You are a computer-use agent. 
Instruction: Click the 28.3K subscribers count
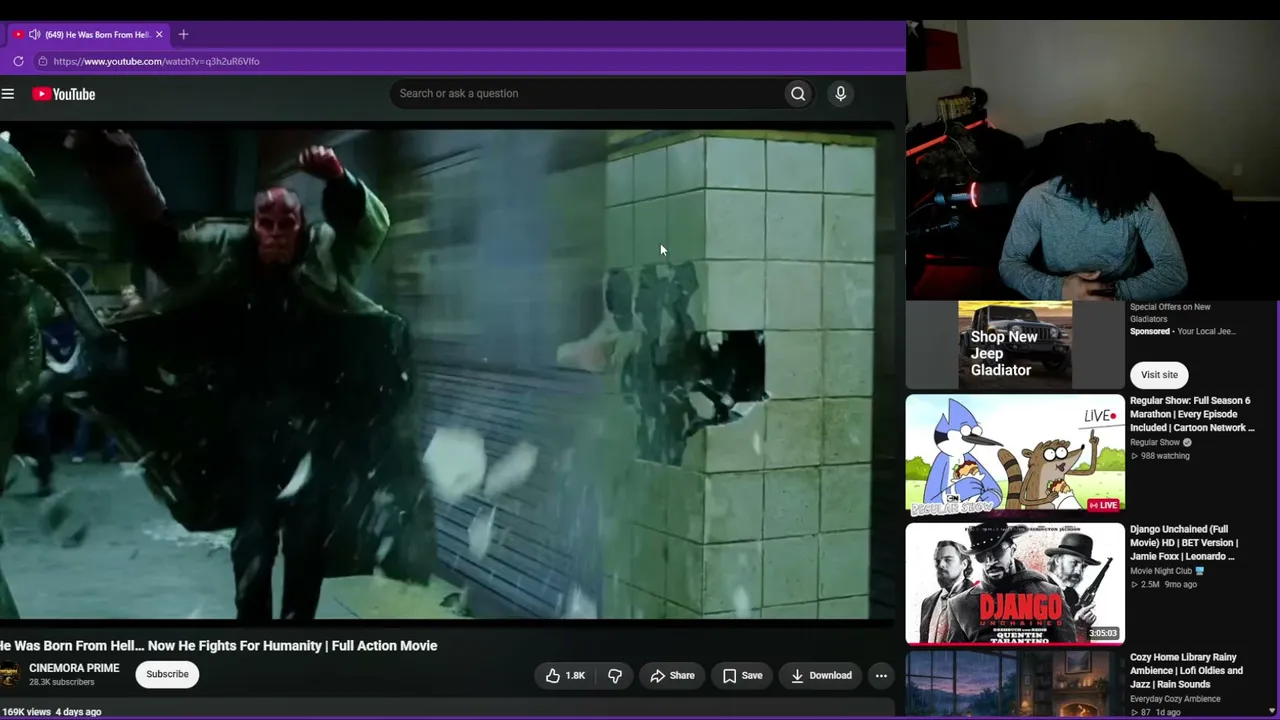pyautogui.click(x=62, y=682)
